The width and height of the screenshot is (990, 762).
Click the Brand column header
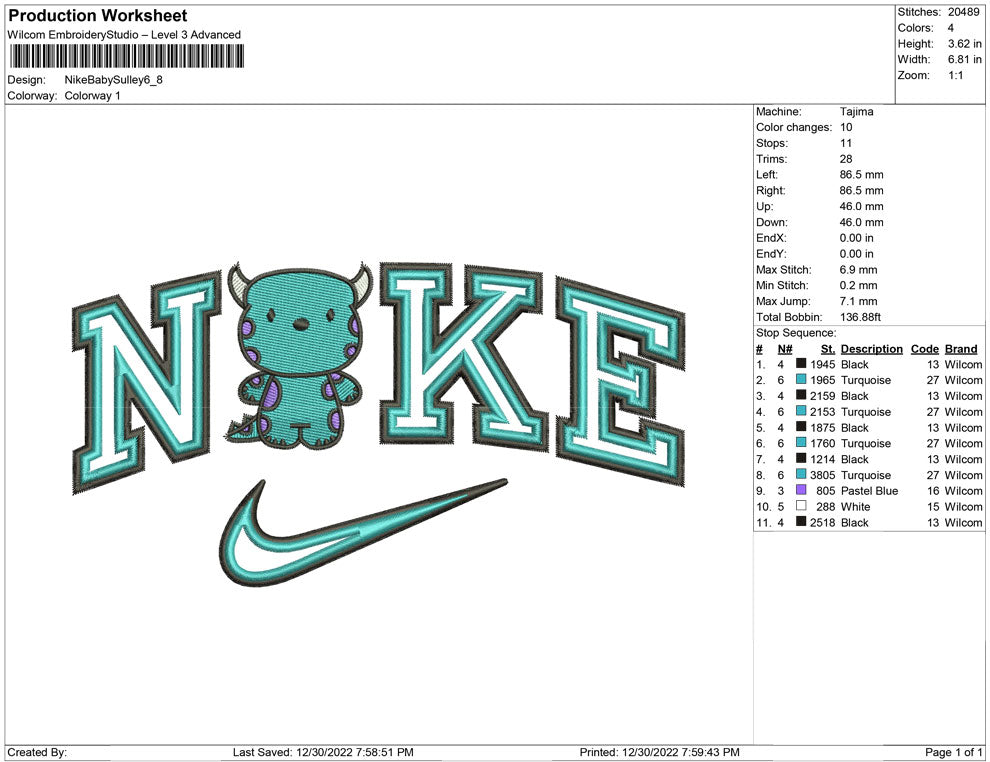pyautogui.click(x=960, y=348)
